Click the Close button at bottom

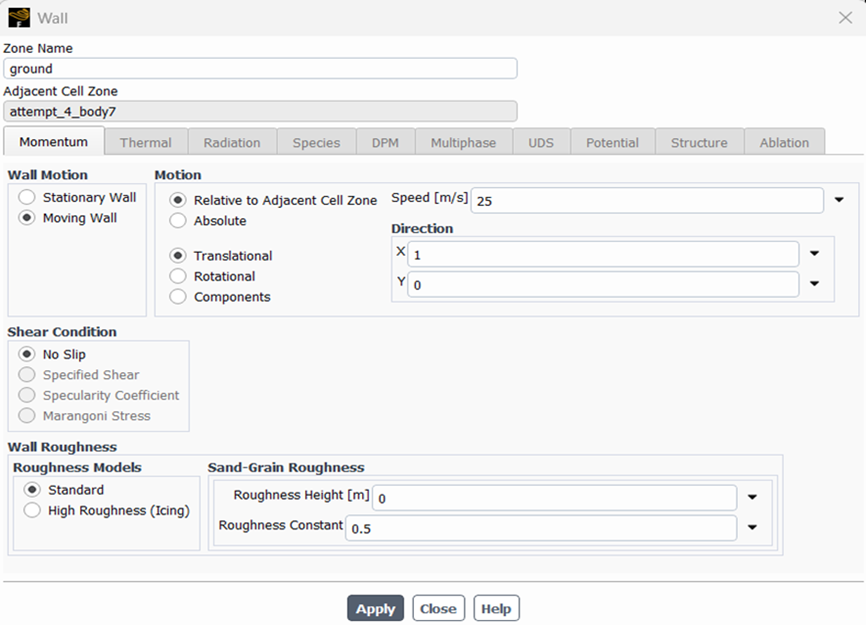[438, 608]
